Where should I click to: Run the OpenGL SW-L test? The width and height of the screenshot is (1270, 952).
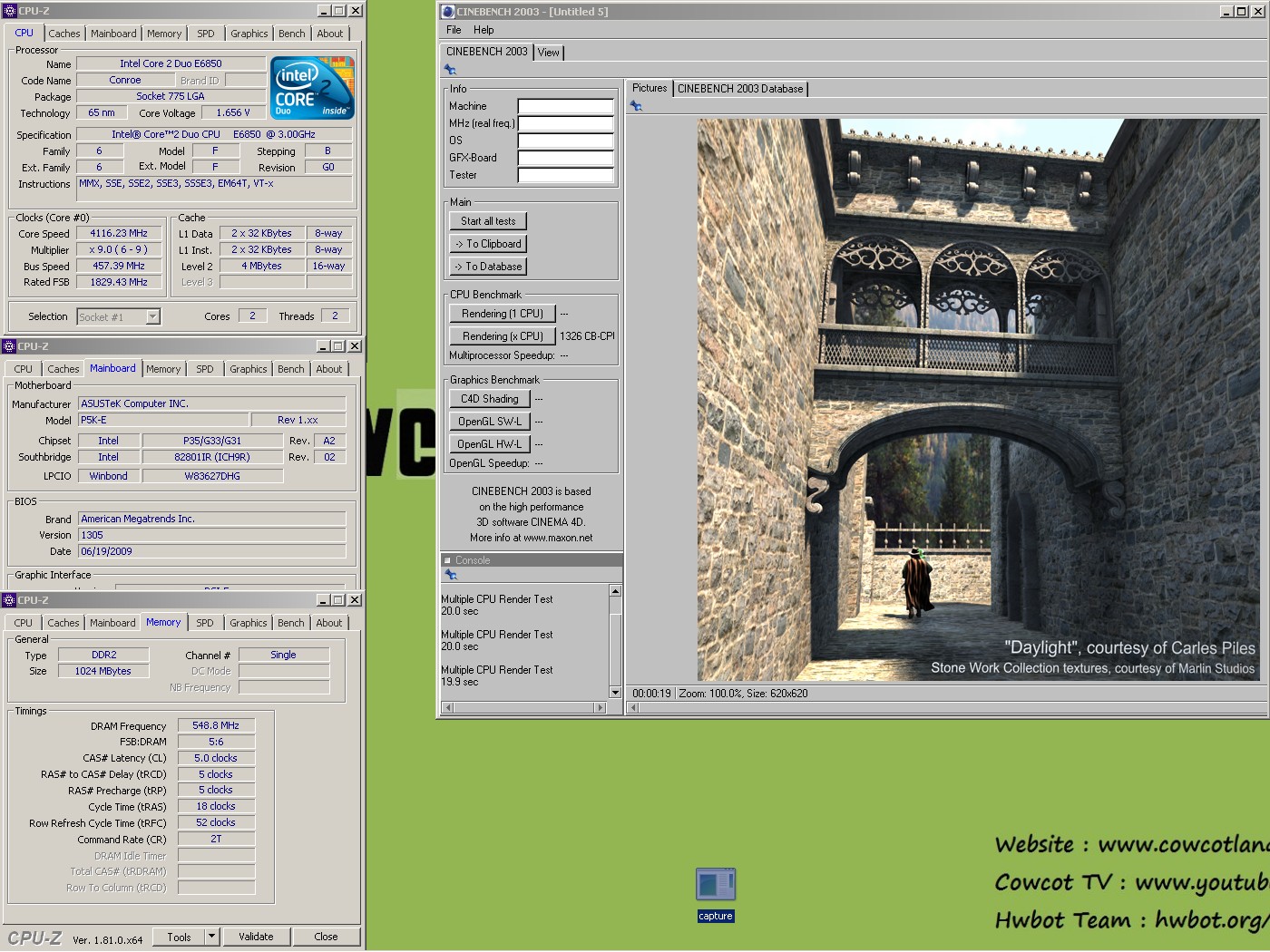[490, 422]
